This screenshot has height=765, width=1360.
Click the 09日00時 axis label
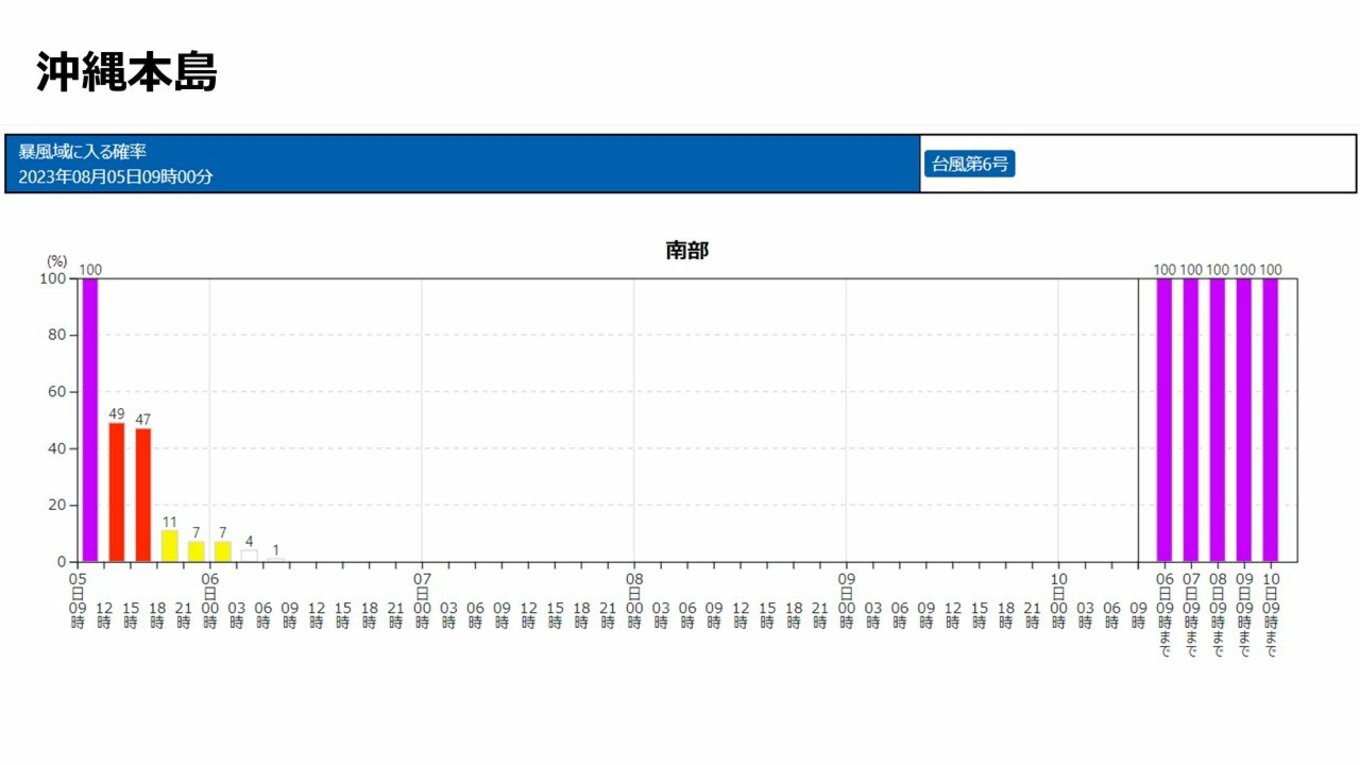847,600
